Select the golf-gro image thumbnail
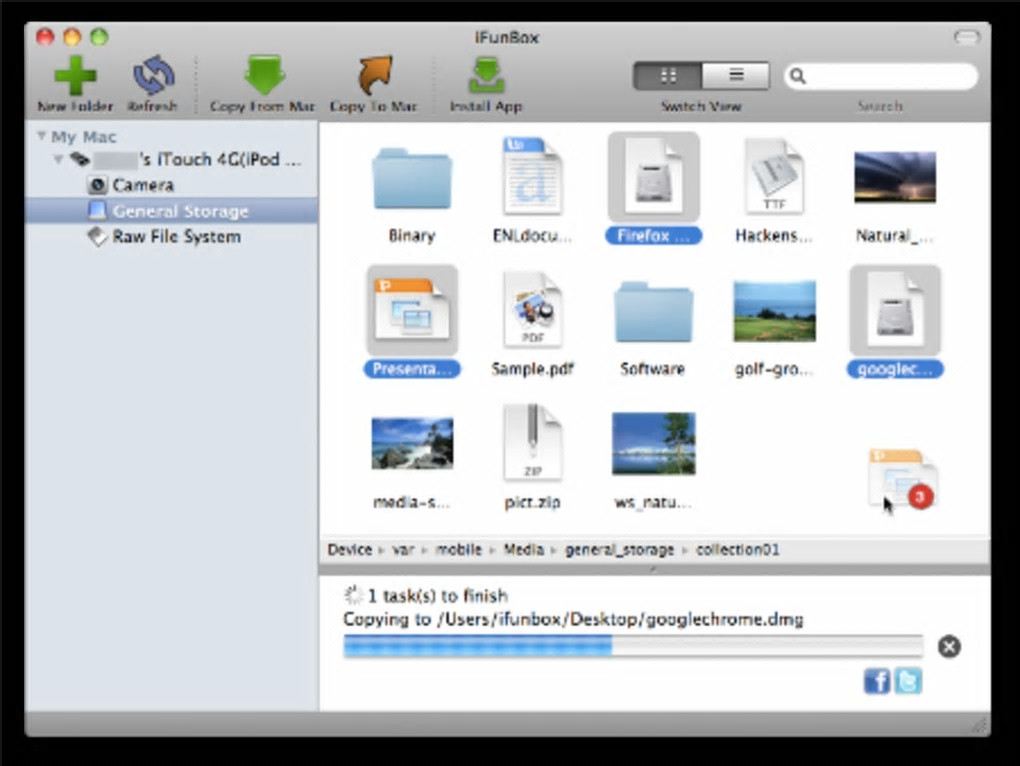The height and width of the screenshot is (766, 1020). [x=774, y=311]
